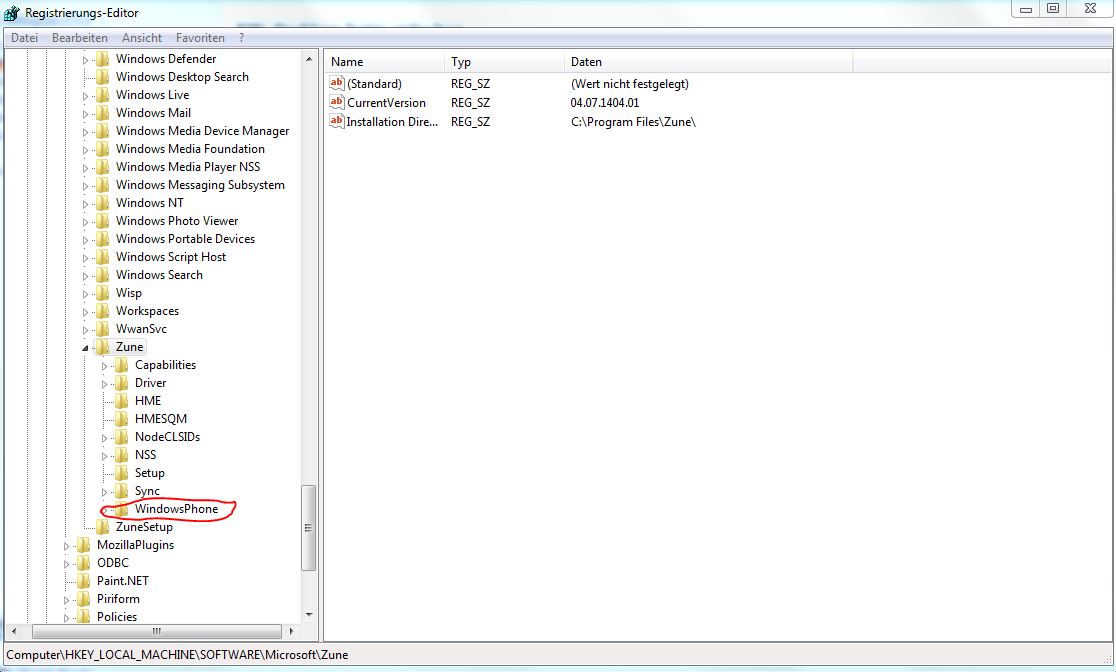Click the Windows Live folder icon

click(102, 95)
